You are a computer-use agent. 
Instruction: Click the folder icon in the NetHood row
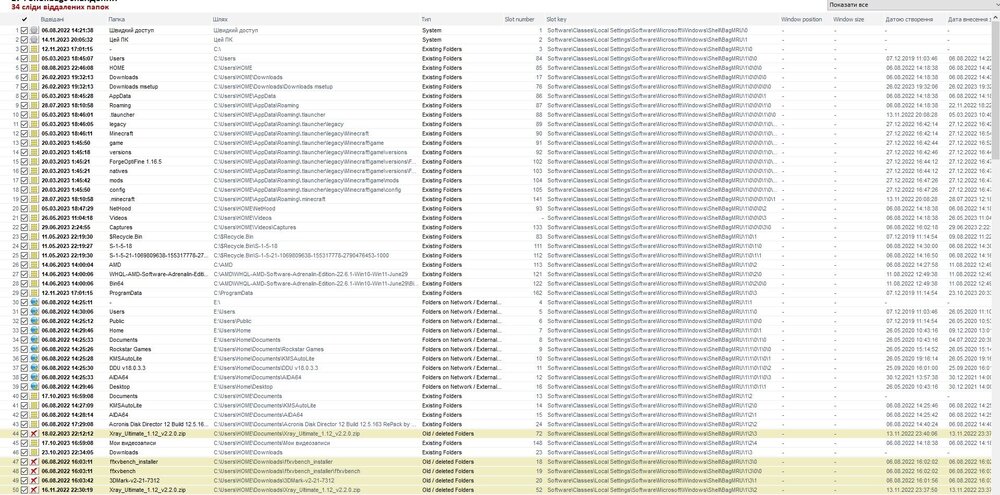point(34,209)
